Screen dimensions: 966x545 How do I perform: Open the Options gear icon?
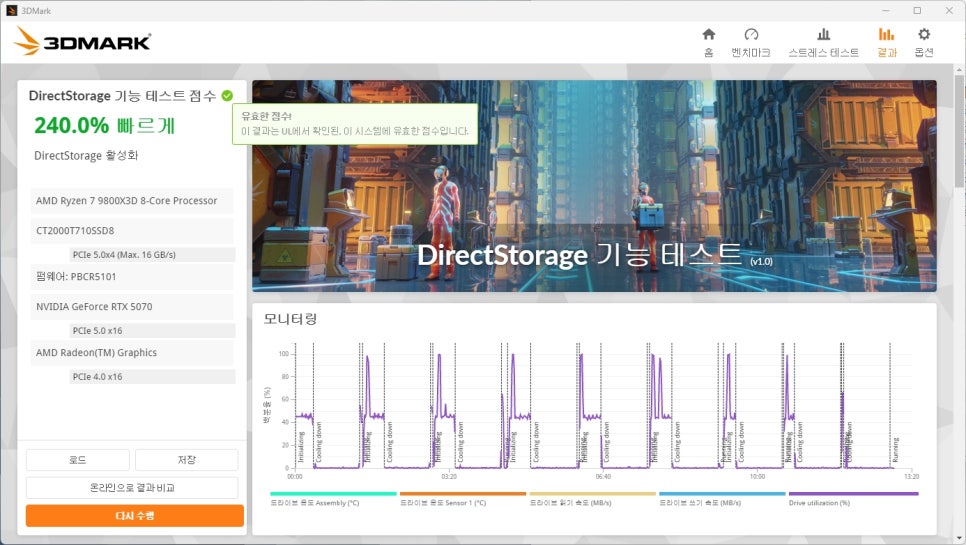[923, 34]
